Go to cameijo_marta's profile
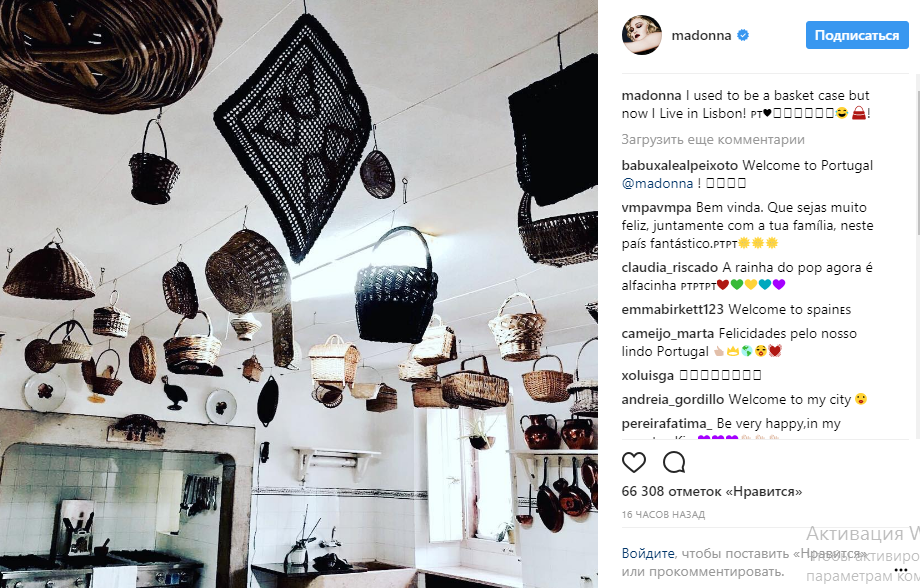Viewport: 920px width, 588px height. point(668,334)
